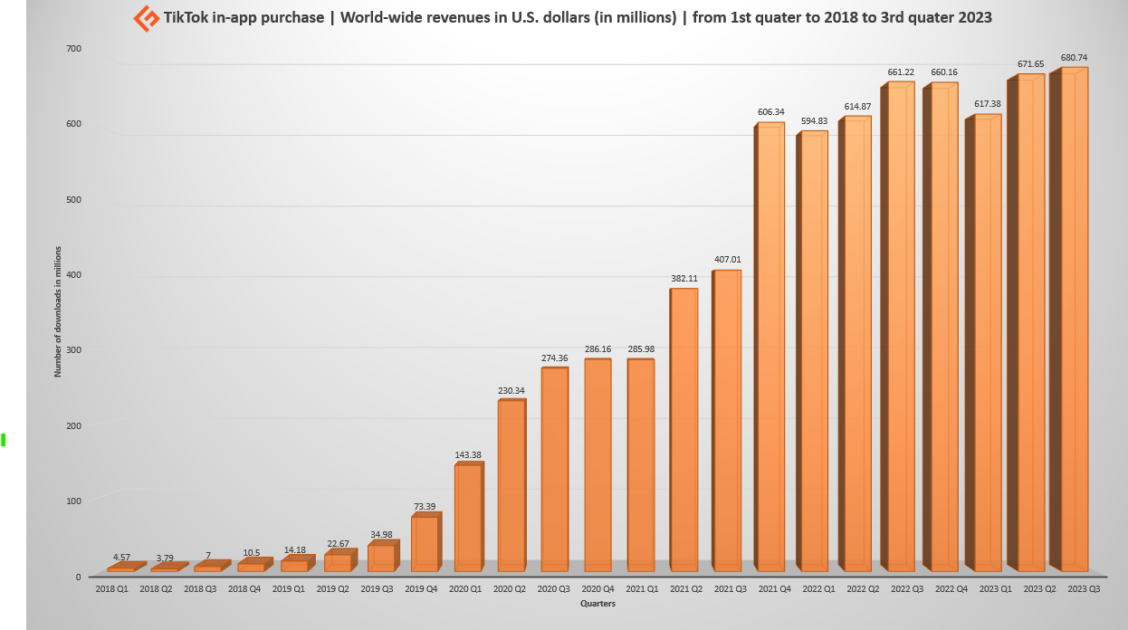Select the 2022 Q1 bar

click(812, 352)
